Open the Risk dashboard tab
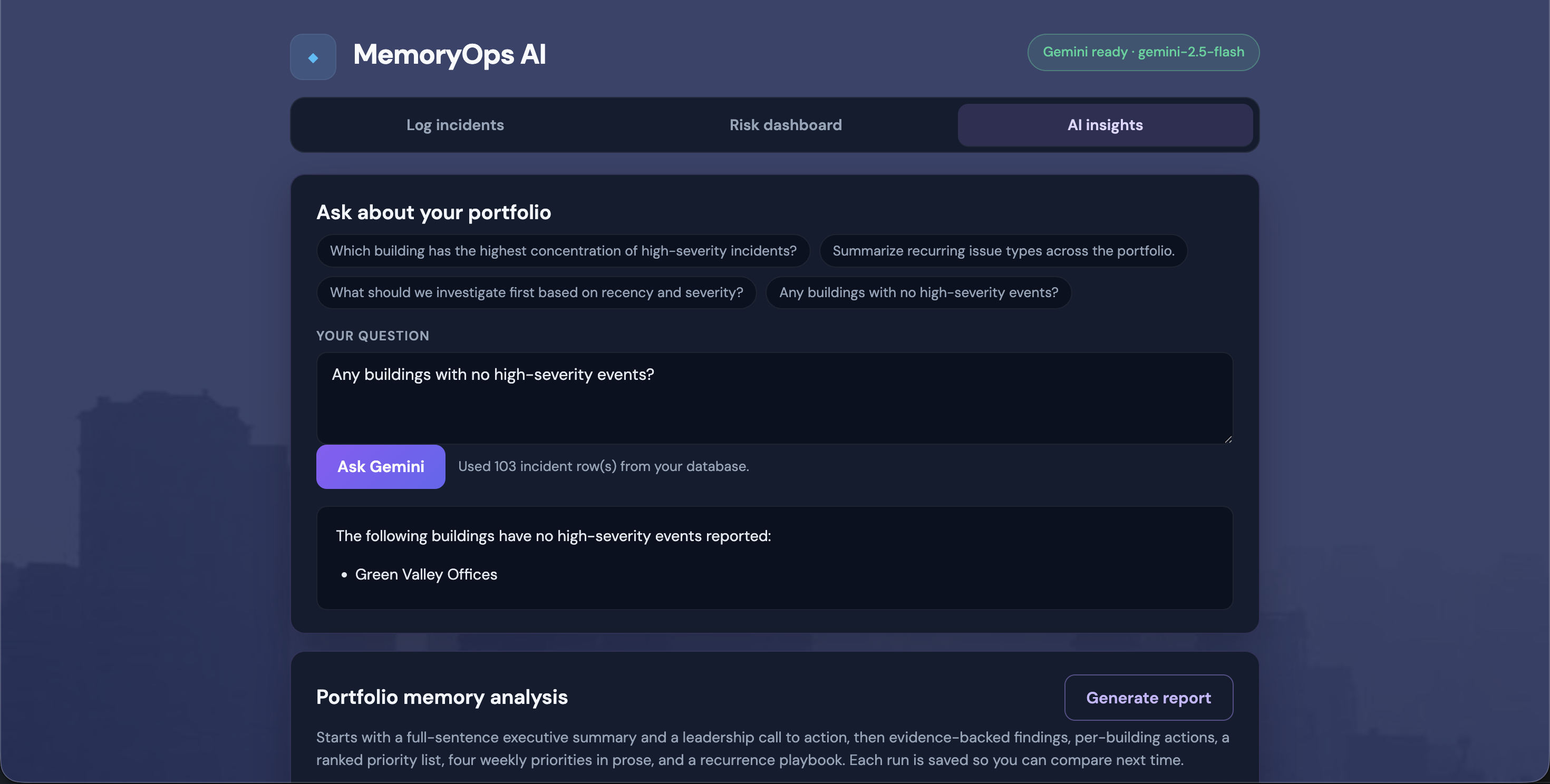1550x784 pixels. (785, 125)
